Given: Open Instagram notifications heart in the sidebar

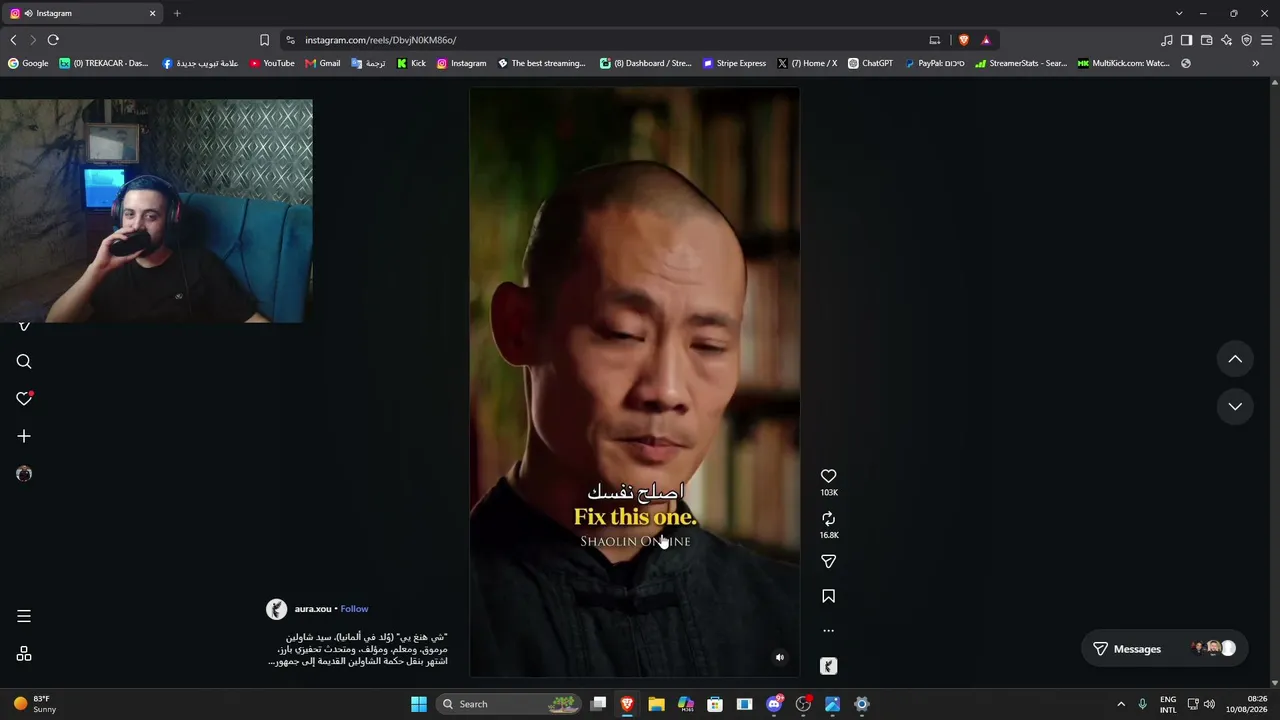Looking at the screenshot, I should (24, 399).
